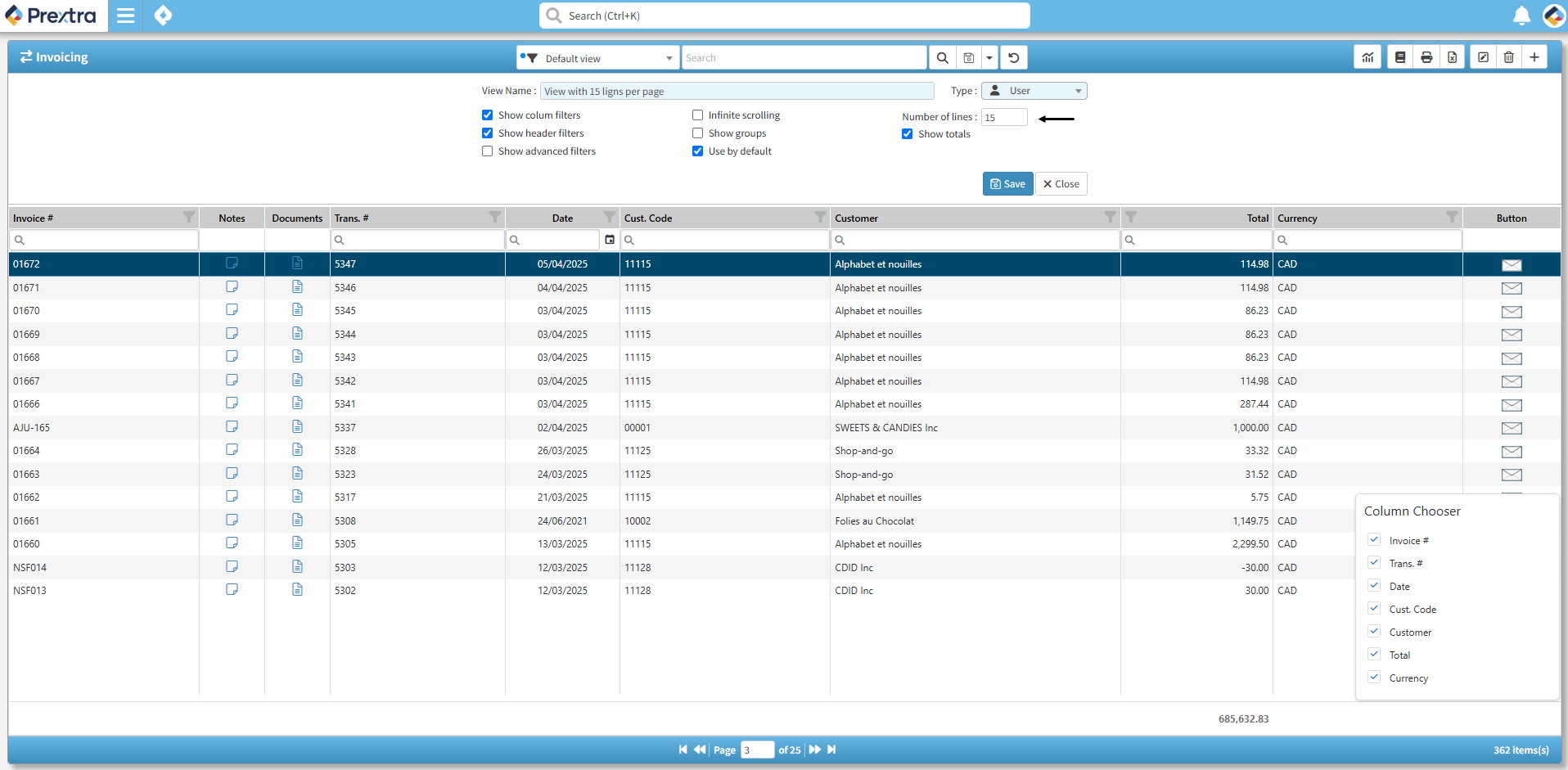
Task: Click the envelope icon for AJU-165 row
Action: 1512,428
